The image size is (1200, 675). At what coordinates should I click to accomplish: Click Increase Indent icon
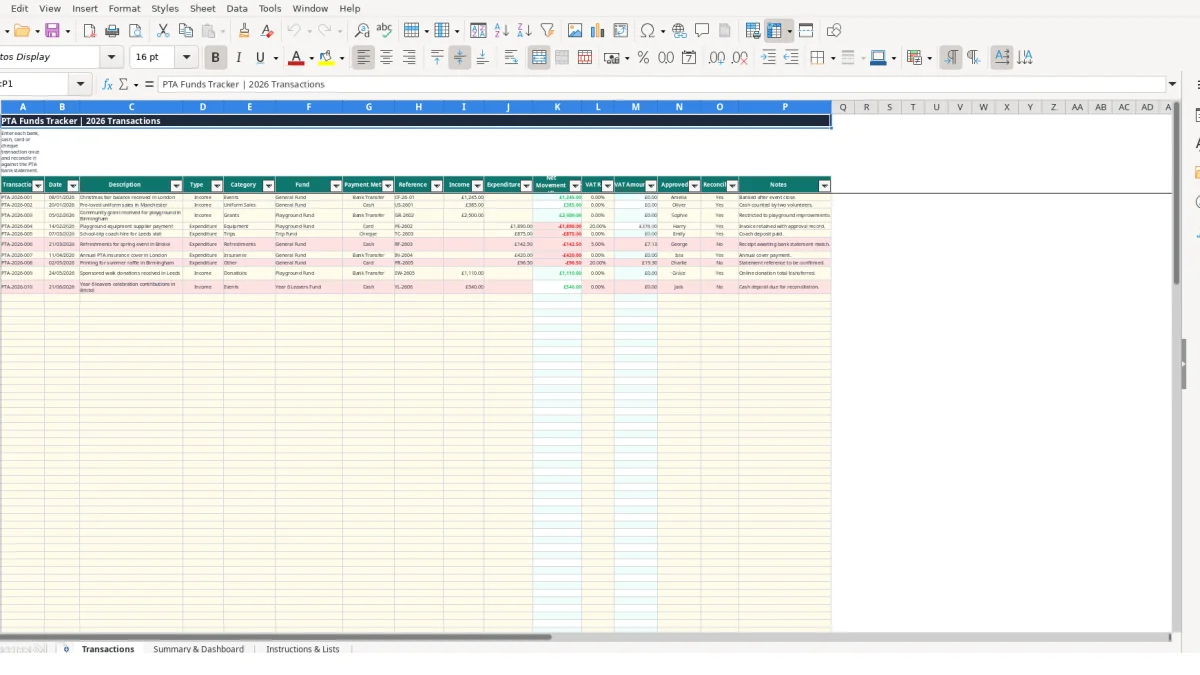pos(768,58)
